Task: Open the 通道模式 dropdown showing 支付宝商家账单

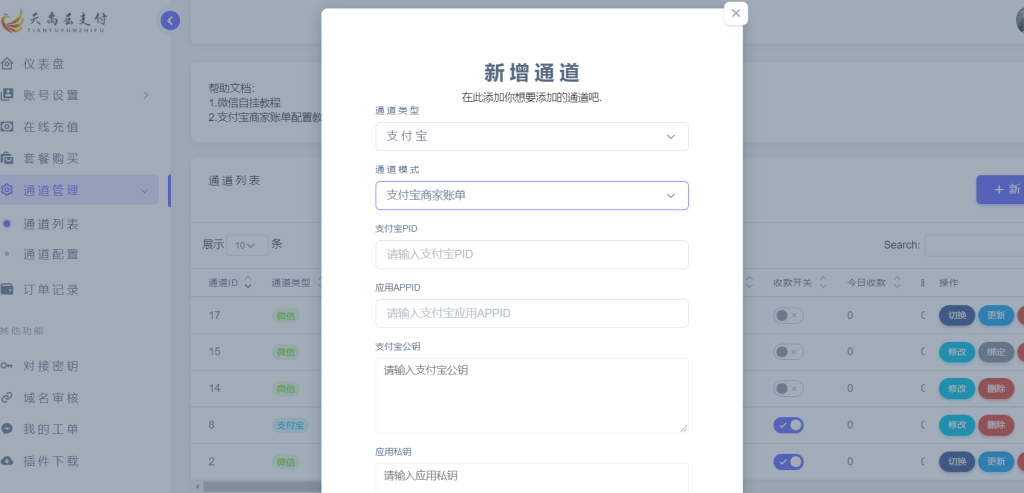Action: click(x=531, y=195)
